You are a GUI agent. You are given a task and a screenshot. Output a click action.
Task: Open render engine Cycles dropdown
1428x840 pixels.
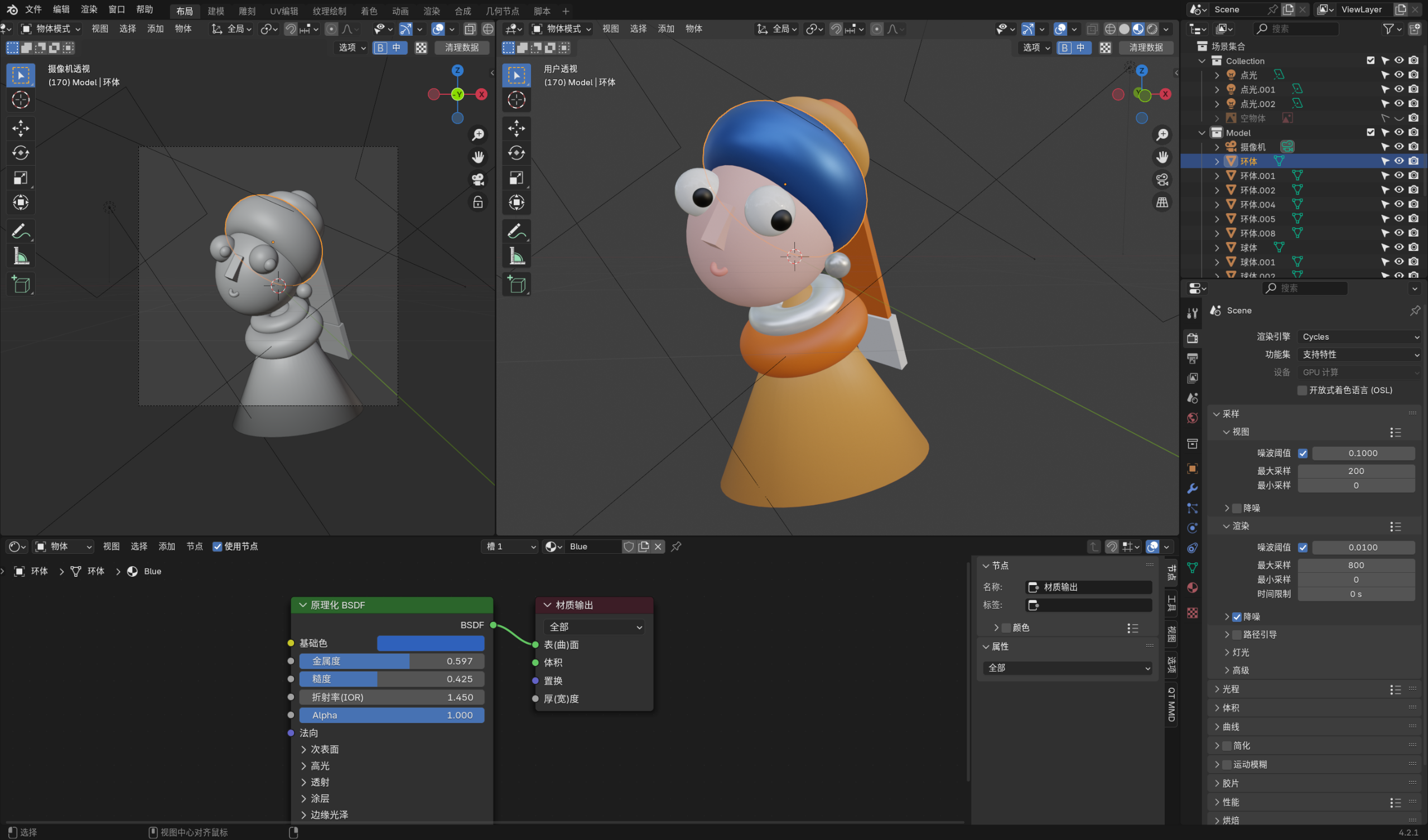point(1360,337)
